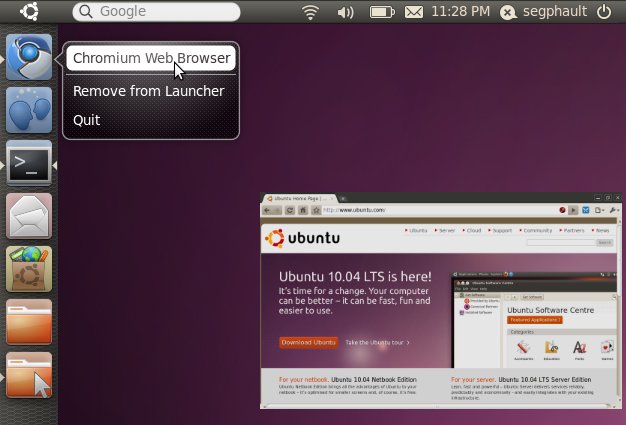Open the sound volume indicator
The height and width of the screenshot is (425, 626).
click(x=345, y=12)
